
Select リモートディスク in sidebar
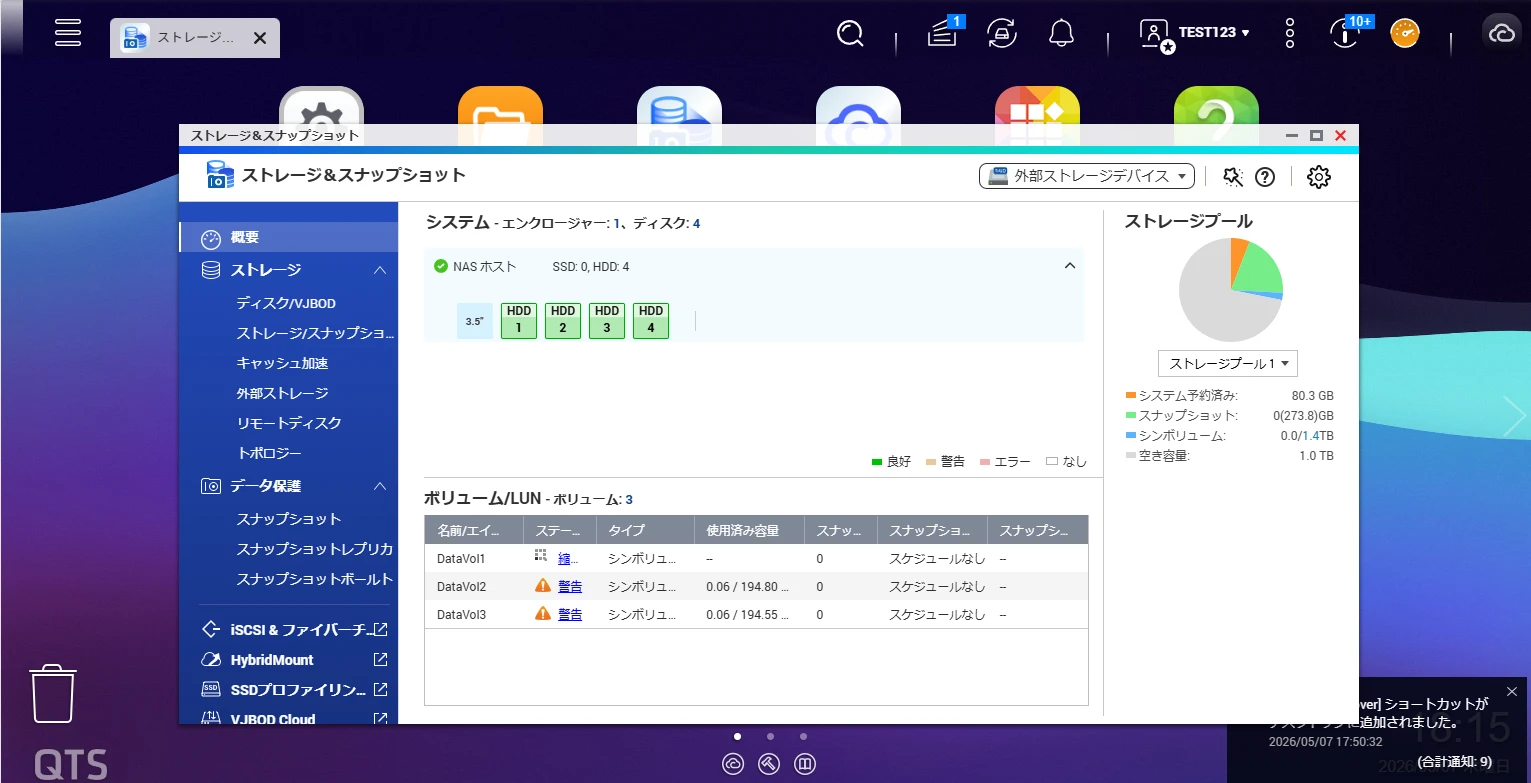[289, 423]
